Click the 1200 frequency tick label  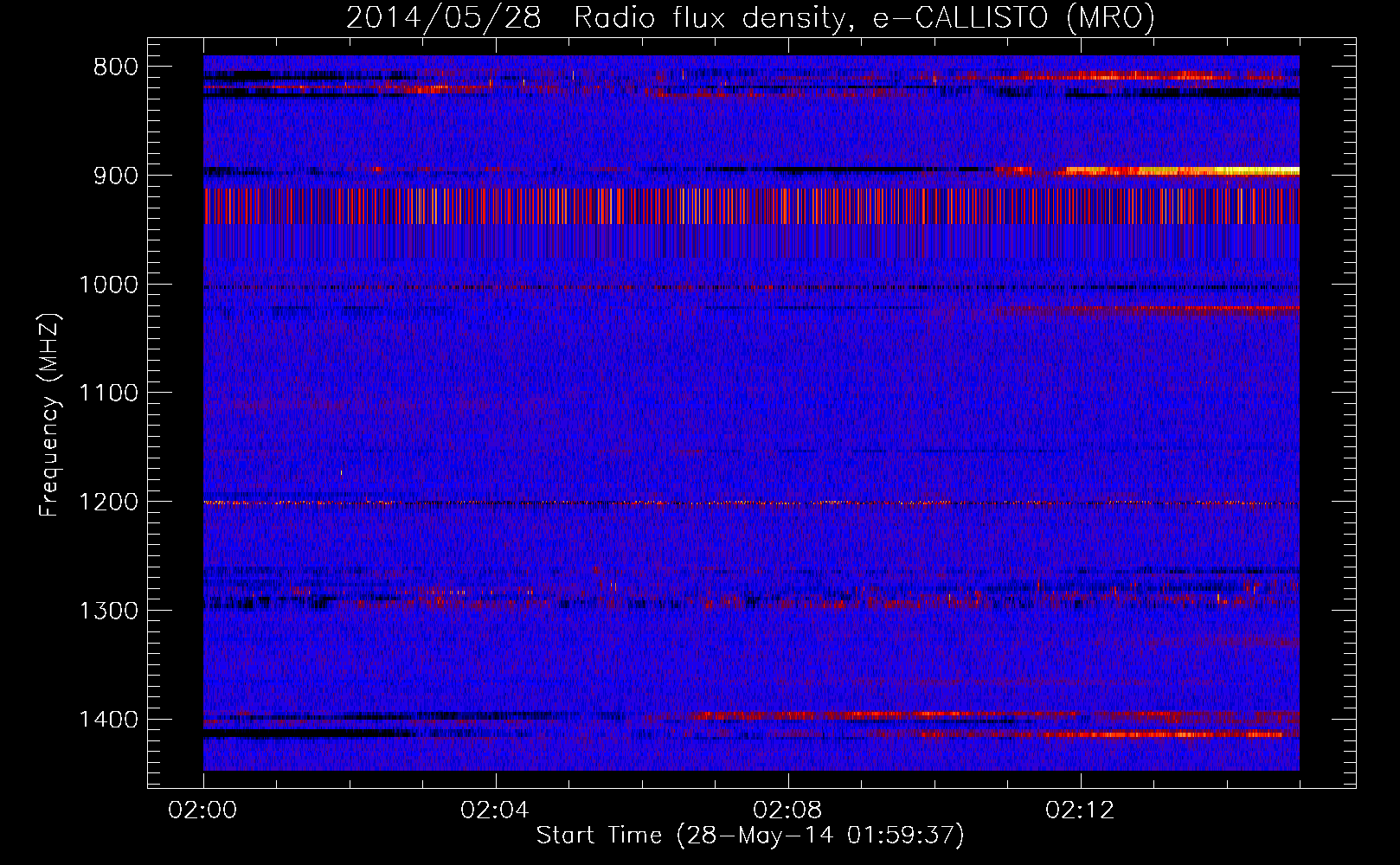(109, 503)
